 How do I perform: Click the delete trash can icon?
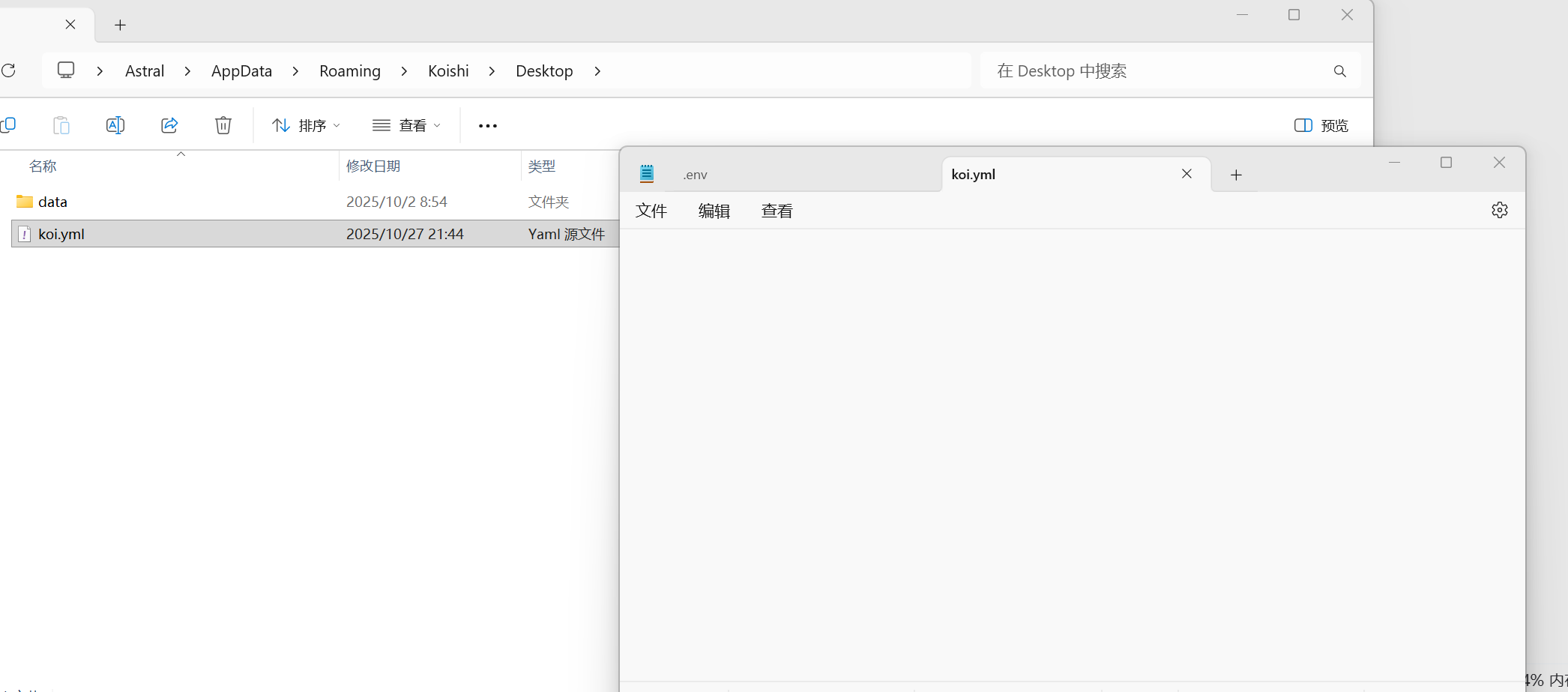click(x=223, y=125)
